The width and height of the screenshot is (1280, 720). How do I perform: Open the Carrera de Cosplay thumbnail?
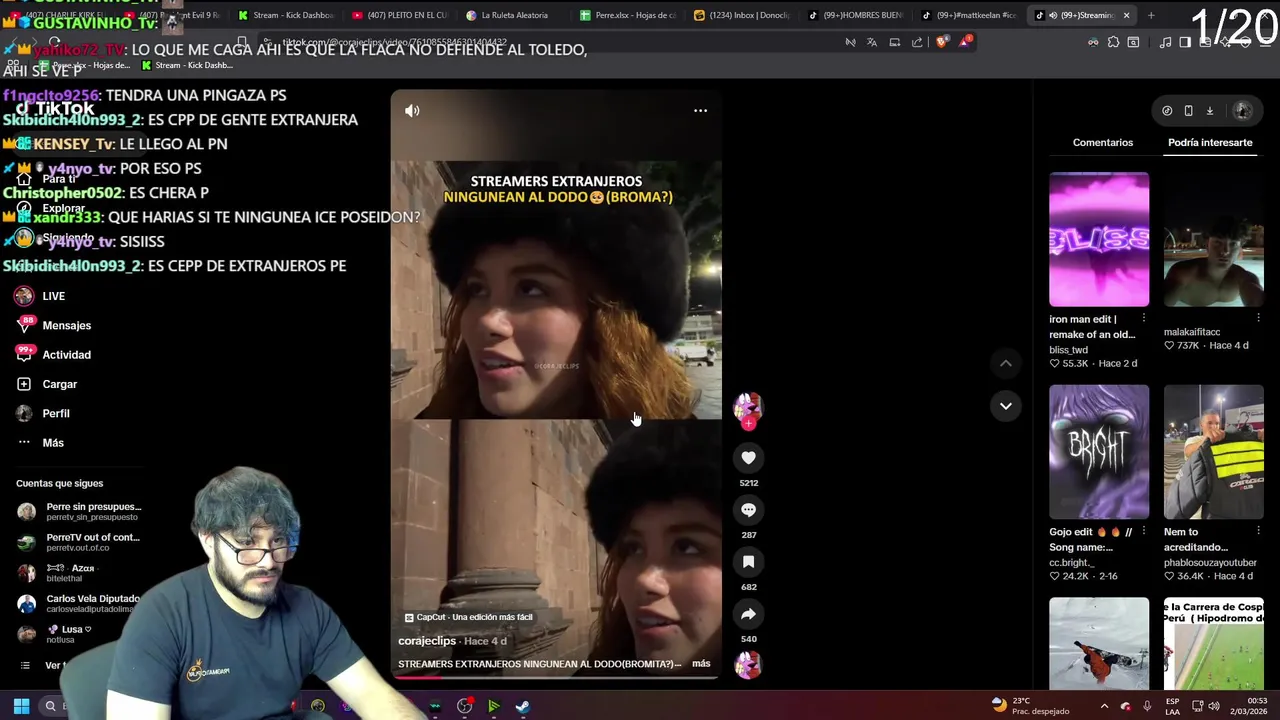click(1213, 643)
